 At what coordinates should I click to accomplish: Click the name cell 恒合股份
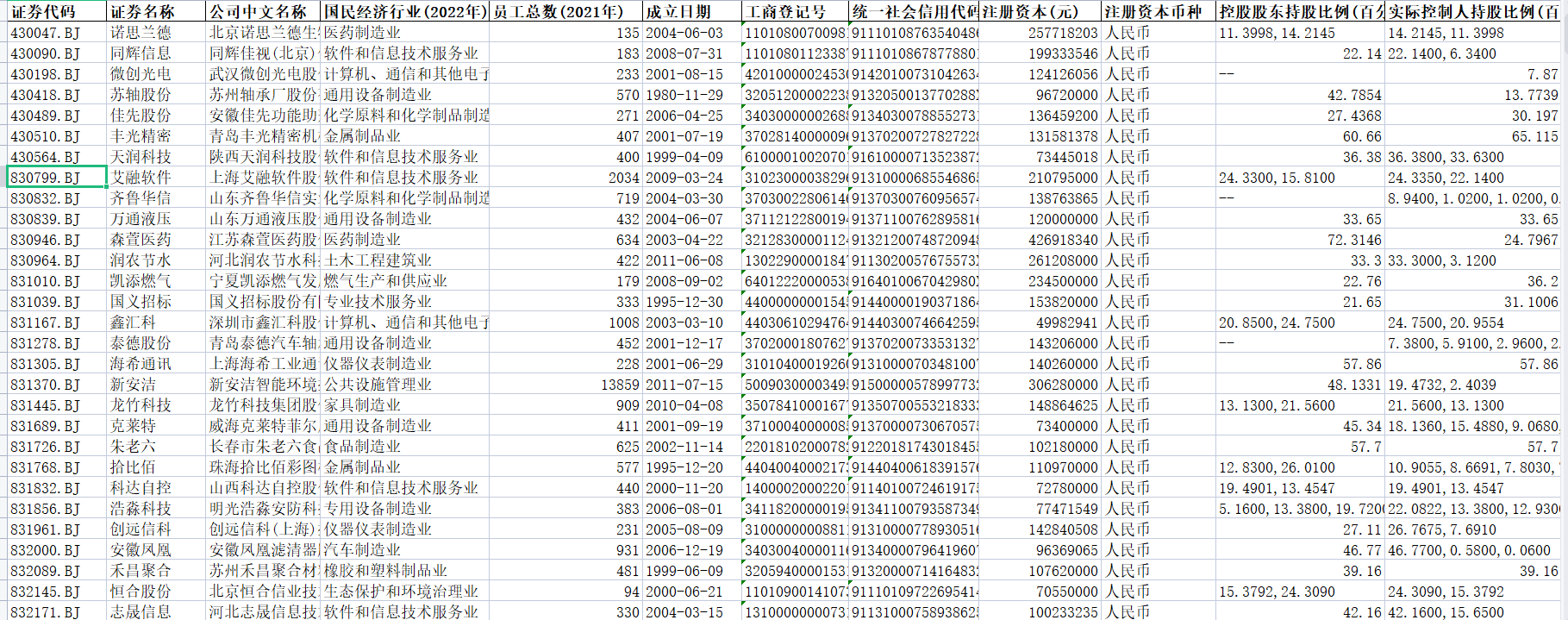pos(156,592)
